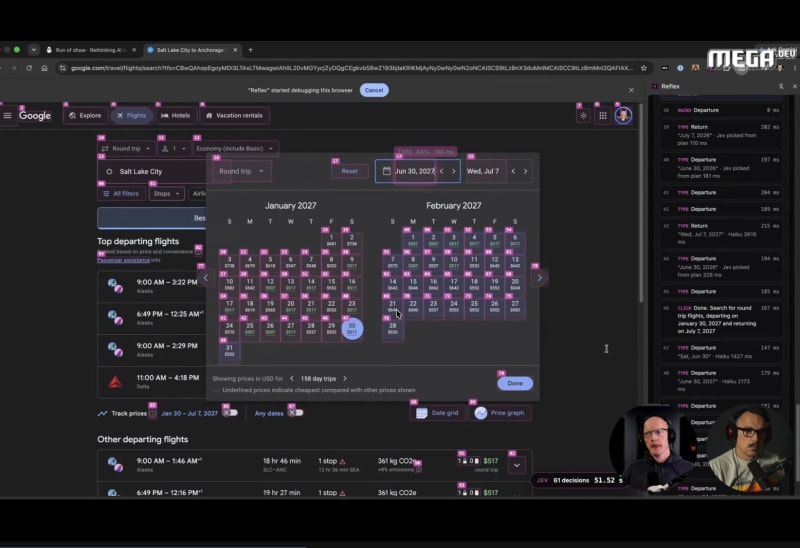Viewport: 800px width, 548px height.
Task: Open the Google account profile avatar
Action: click(623, 115)
